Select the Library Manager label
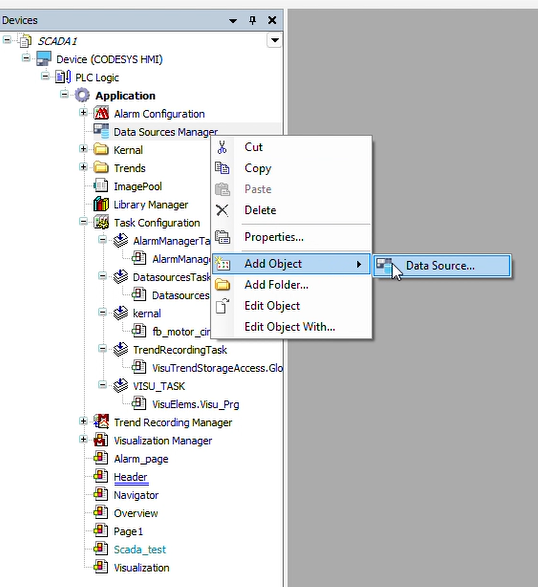The width and height of the screenshot is (538, 587). (x=151, y=204)
